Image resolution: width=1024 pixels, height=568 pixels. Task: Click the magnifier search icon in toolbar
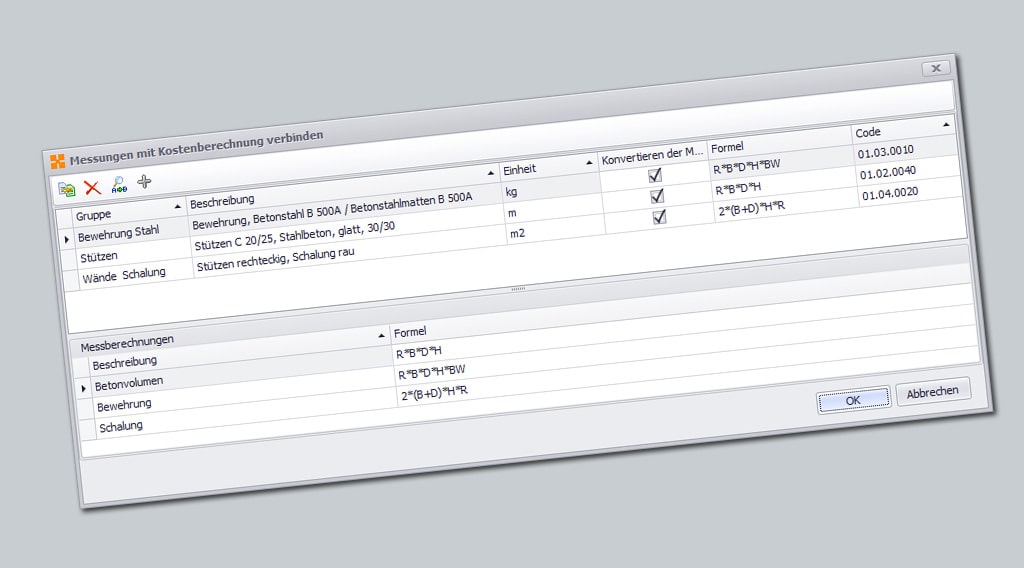(119, 184)
